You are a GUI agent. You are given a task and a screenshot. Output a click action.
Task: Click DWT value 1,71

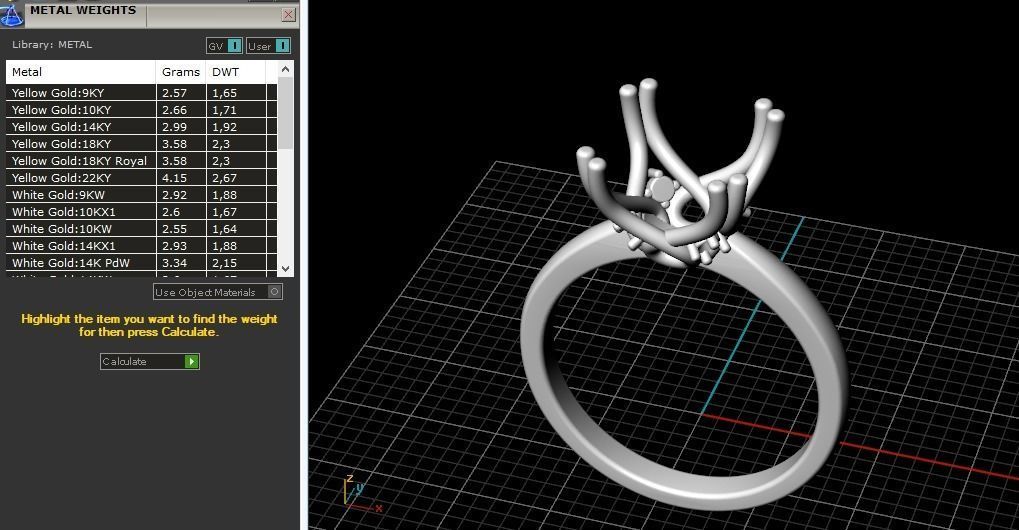pyautogui.click(x=224, y=110)
